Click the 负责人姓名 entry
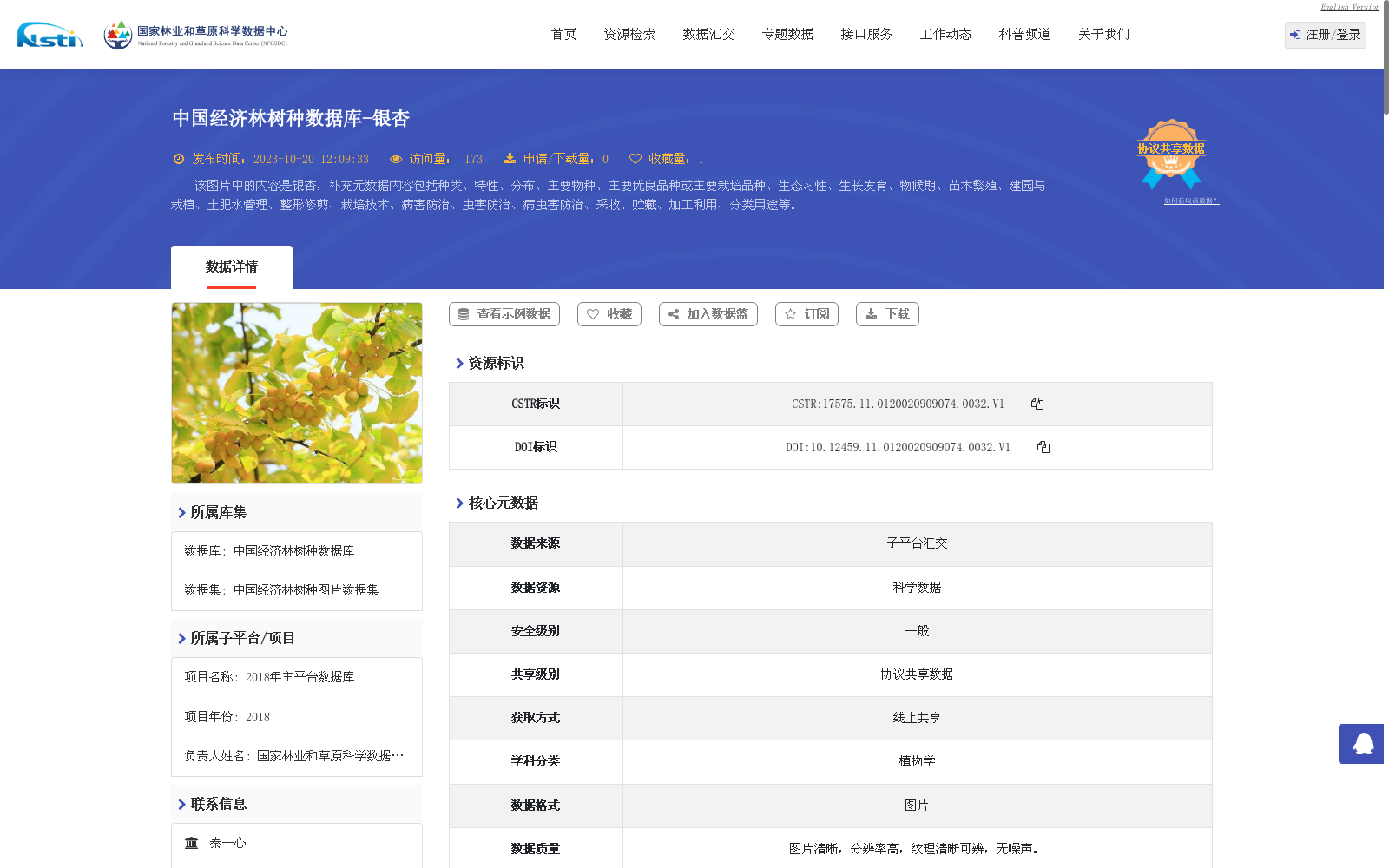 pyautogui.click(x=294, y=756)
